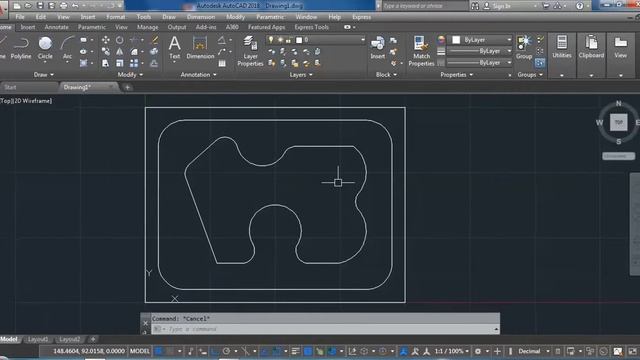Image resolution: width=640 pixels, height=360 pixels.
Task: Toggle ortho mode in status bar
Action: click(215, 351)
